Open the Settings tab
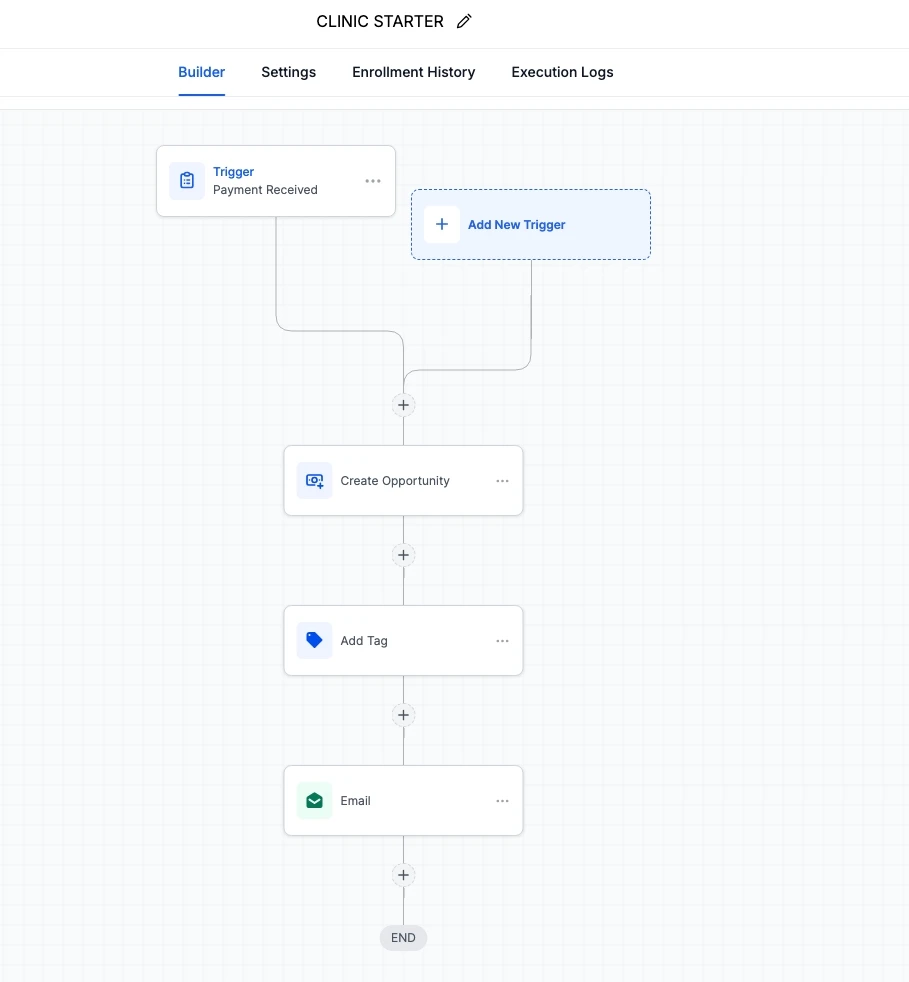 point(288,72)
